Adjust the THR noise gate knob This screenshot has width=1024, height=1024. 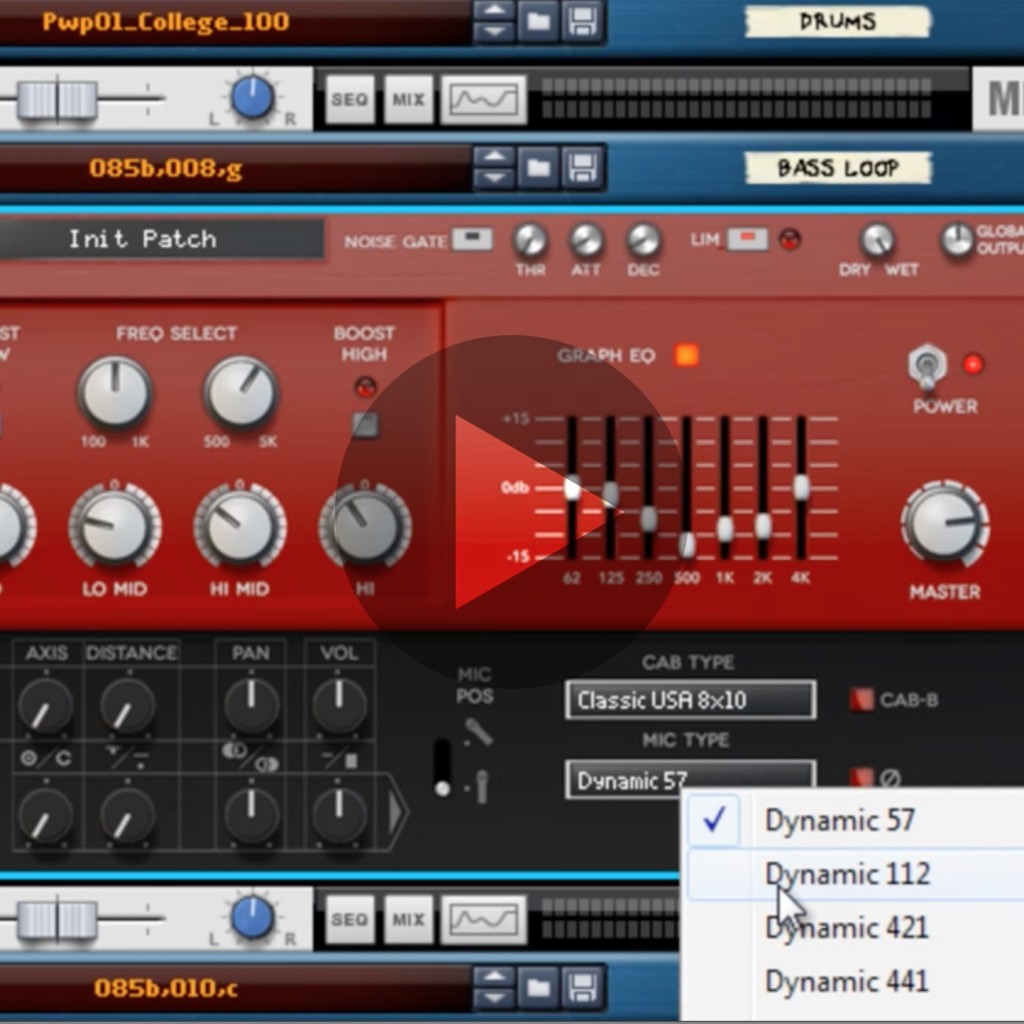point(530,240)
